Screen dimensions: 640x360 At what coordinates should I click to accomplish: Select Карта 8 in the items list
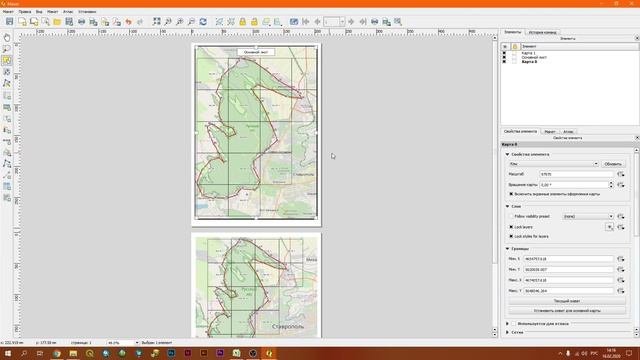(x=529, y=62)
